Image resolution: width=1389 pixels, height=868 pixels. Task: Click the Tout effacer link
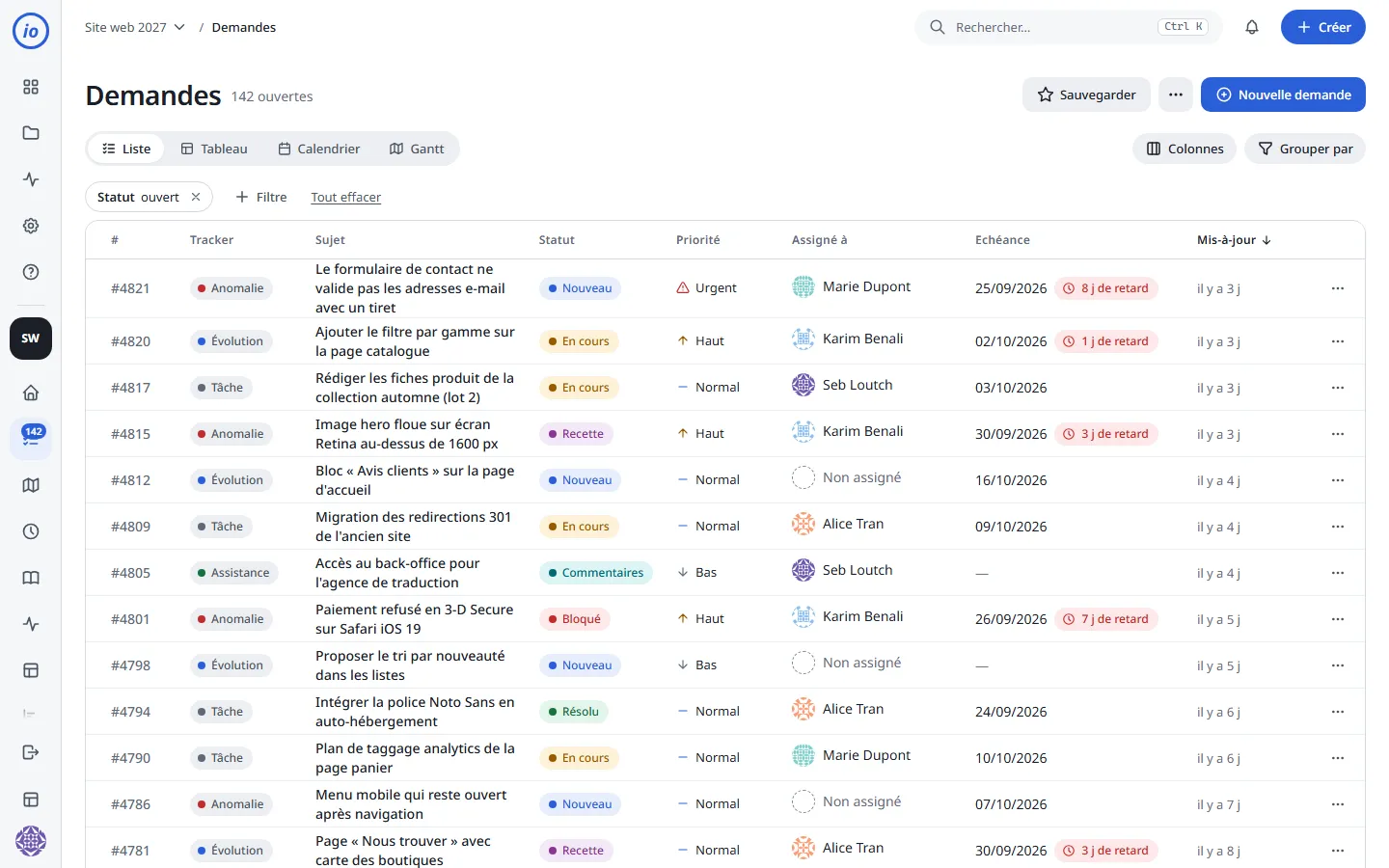(345, 197)
